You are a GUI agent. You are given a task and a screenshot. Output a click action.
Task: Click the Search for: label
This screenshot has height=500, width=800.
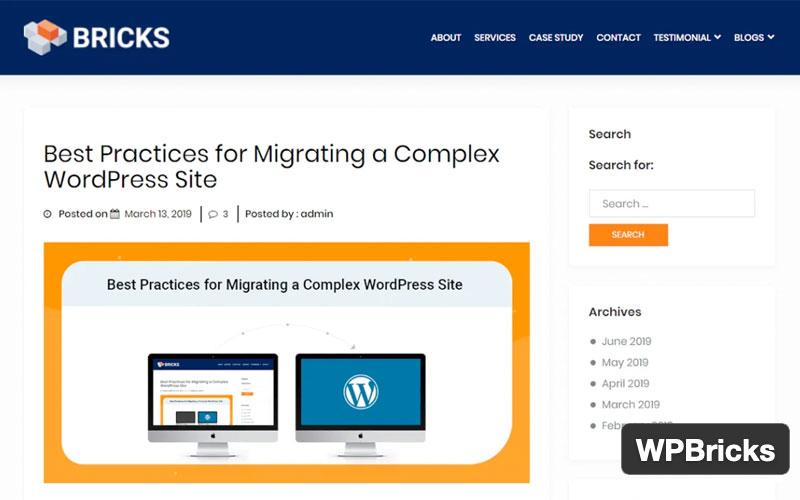(621, 165)
